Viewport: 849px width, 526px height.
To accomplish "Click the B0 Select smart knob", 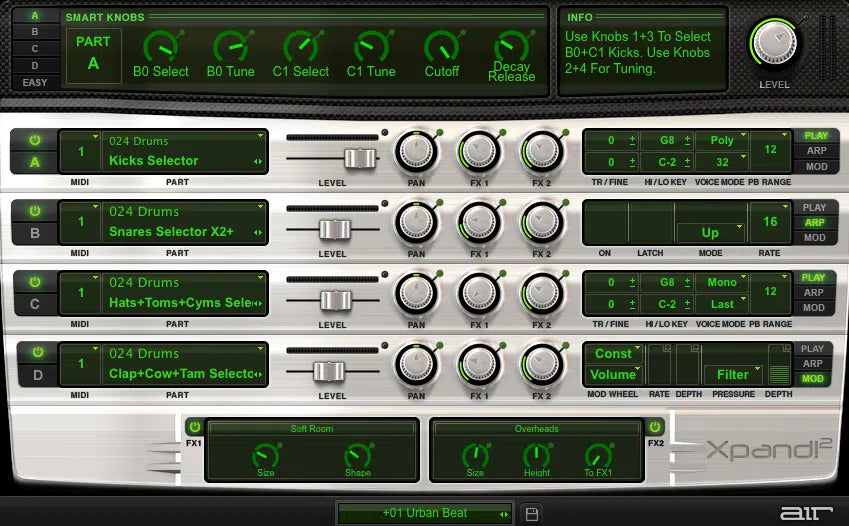I will 160,46.
